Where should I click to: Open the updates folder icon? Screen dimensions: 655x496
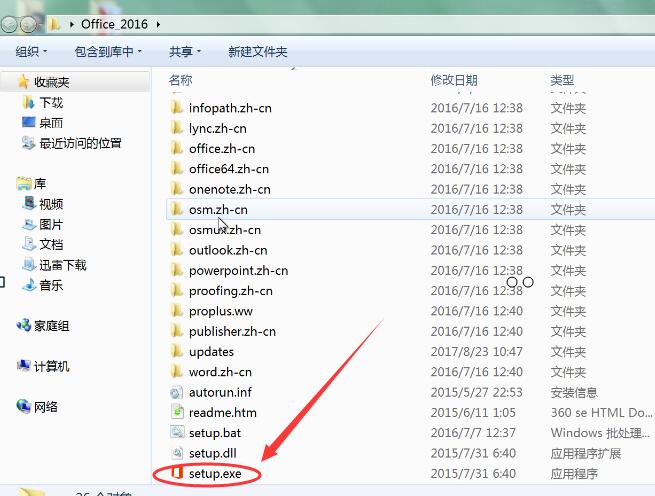pos(176,351)
